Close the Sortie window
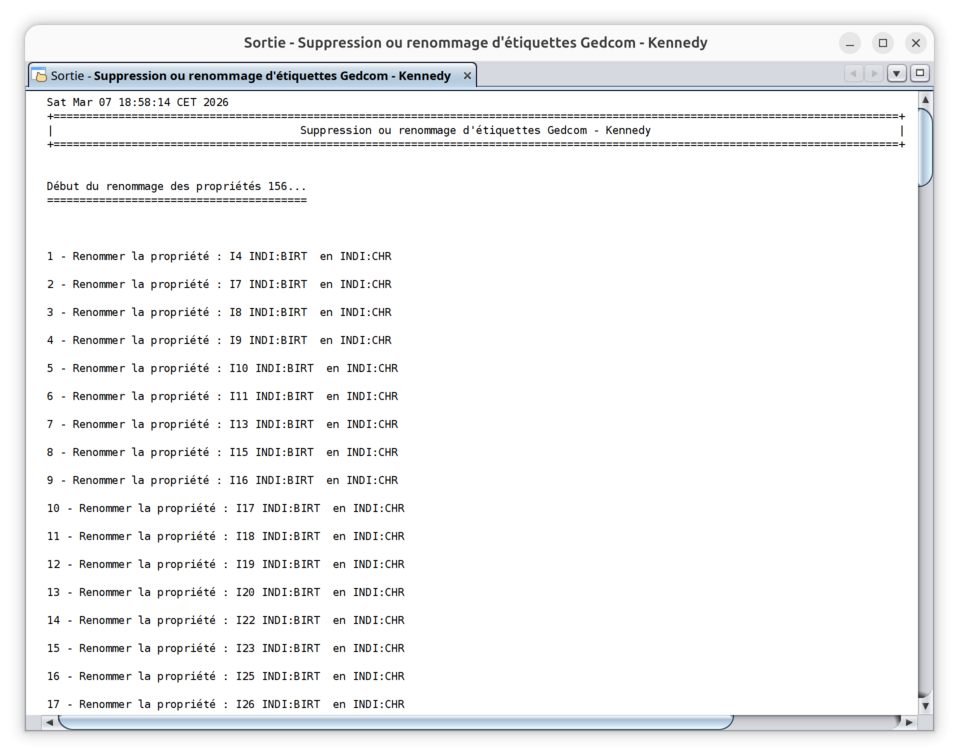Screen dimensions: 959x756 915,43
